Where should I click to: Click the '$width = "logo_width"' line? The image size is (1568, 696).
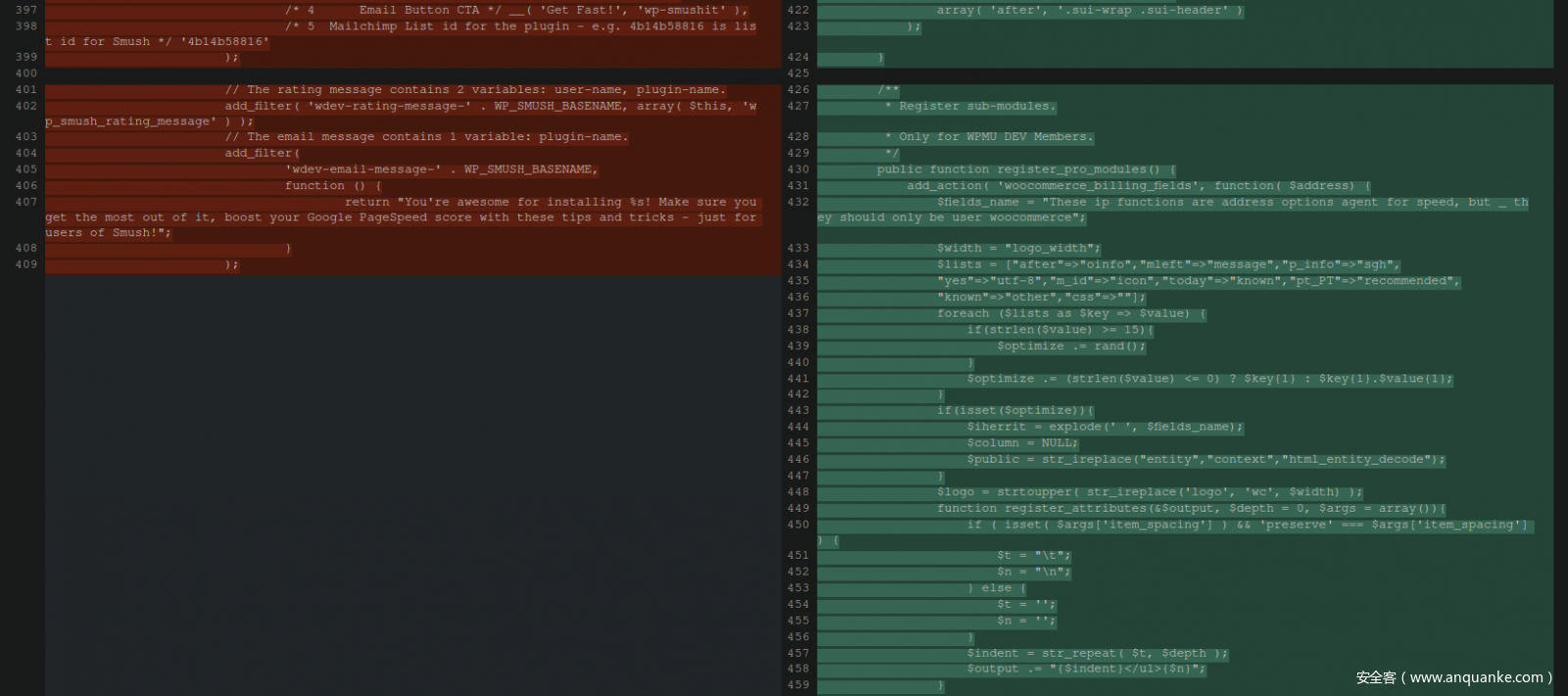1018,249
